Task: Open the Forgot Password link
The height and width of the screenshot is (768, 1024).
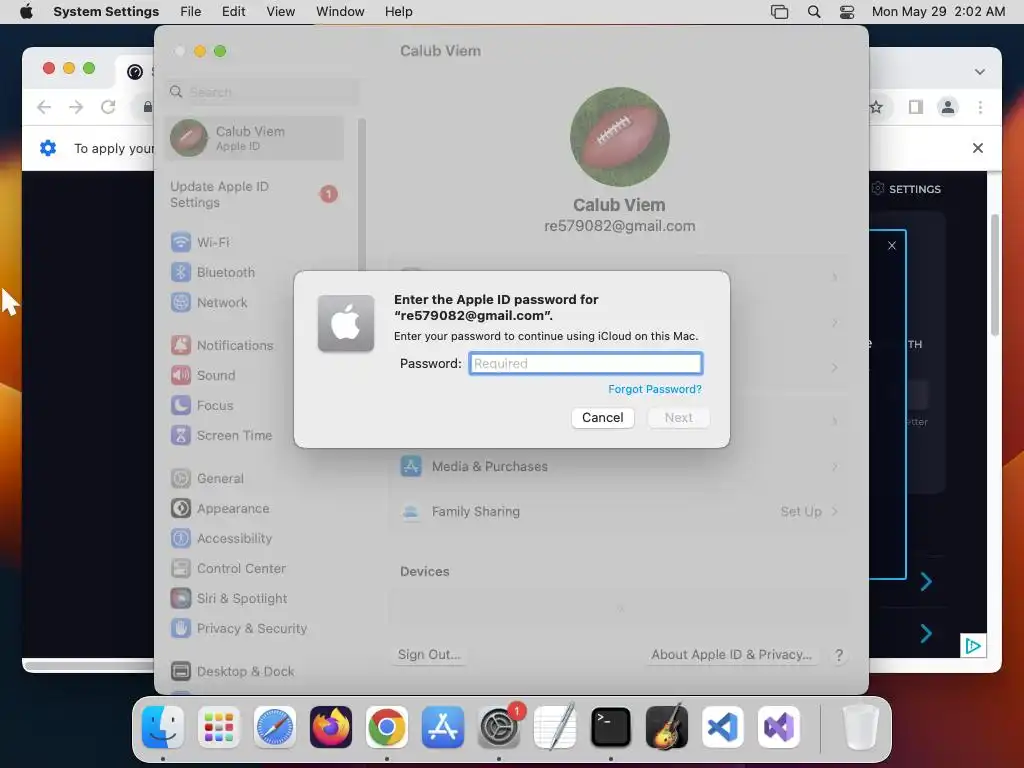Action: [x=654, y=389]
